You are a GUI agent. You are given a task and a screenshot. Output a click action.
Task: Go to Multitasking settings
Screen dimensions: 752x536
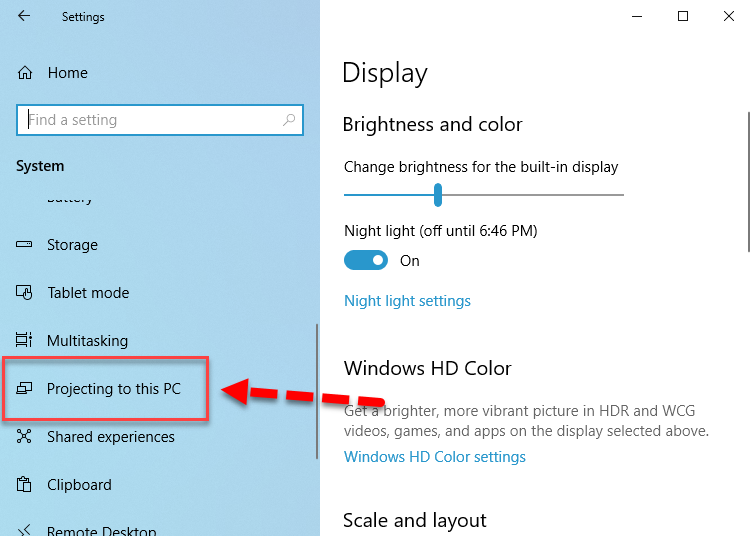(87, 341)
